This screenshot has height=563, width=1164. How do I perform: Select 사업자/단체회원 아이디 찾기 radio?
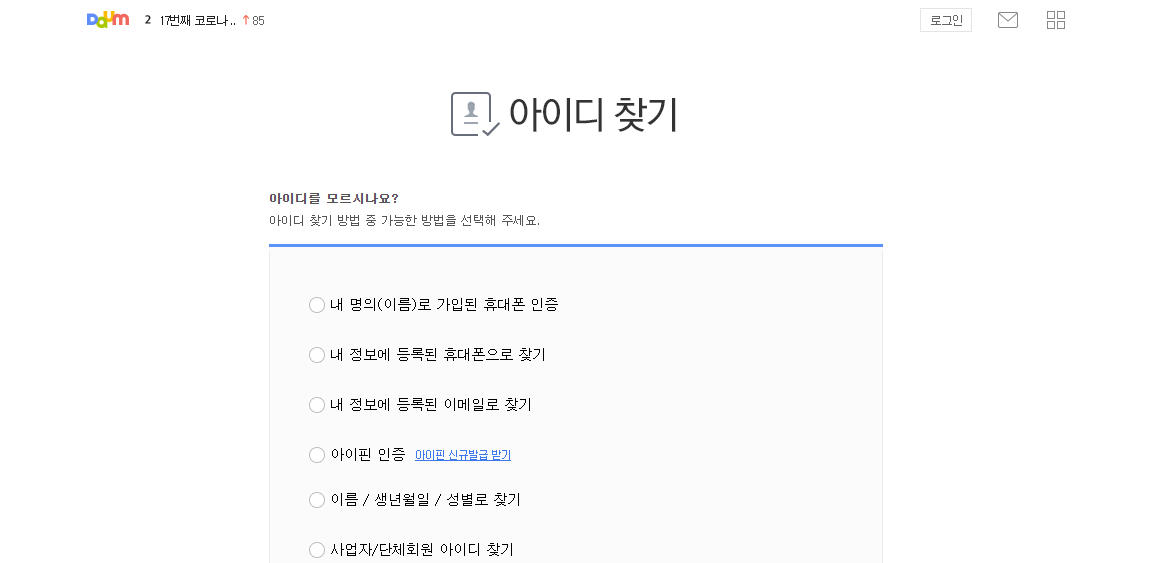pos(317,550)
